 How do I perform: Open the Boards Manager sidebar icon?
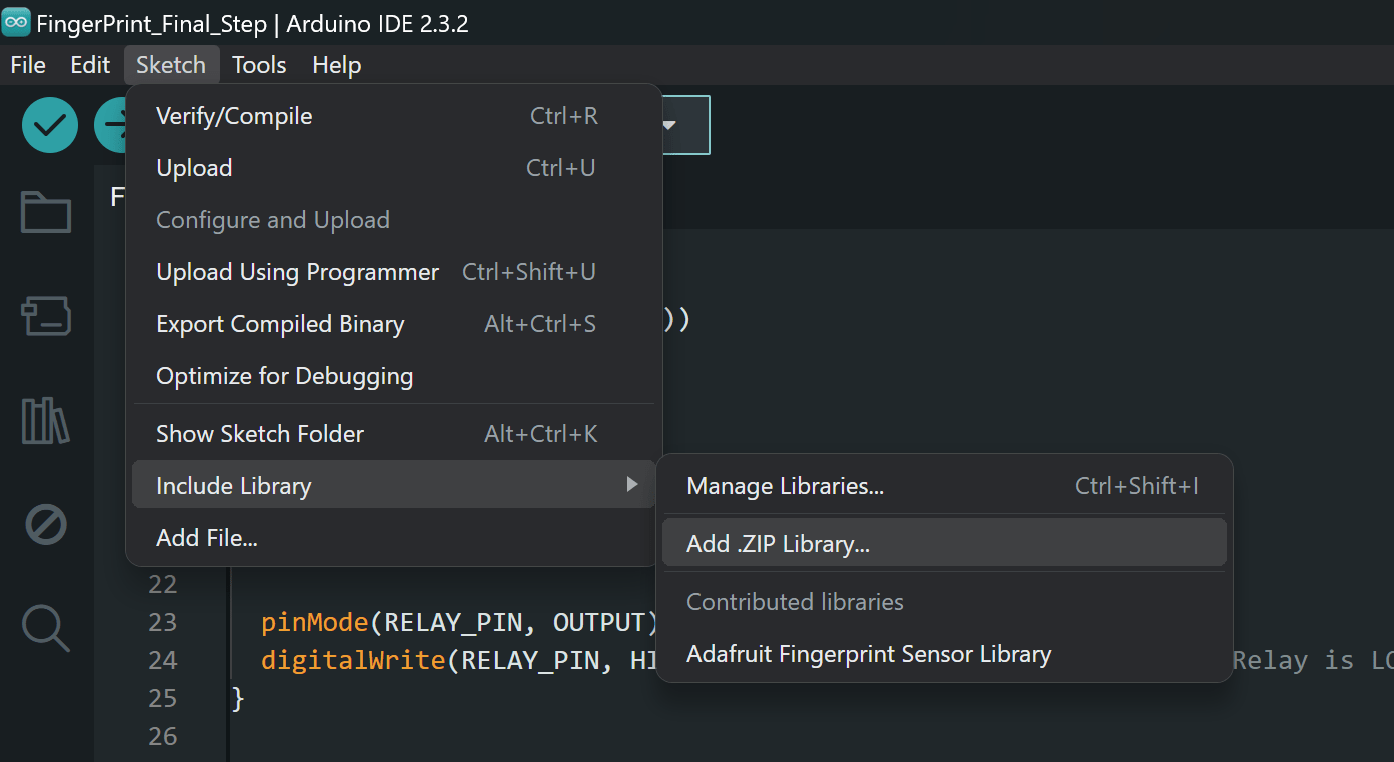pyautogui.click(x=46, y=316)
